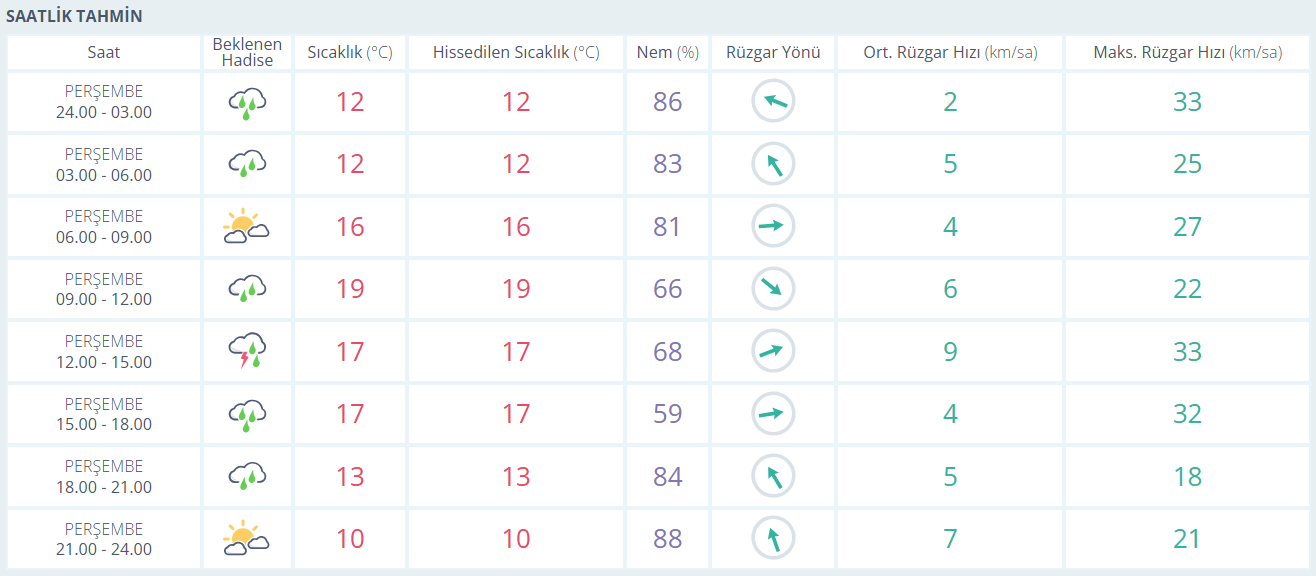Select the "Hissedilen Sıcaklık (°C)" column header
This screenshot has width=1316, height=576.
[516, 53]
